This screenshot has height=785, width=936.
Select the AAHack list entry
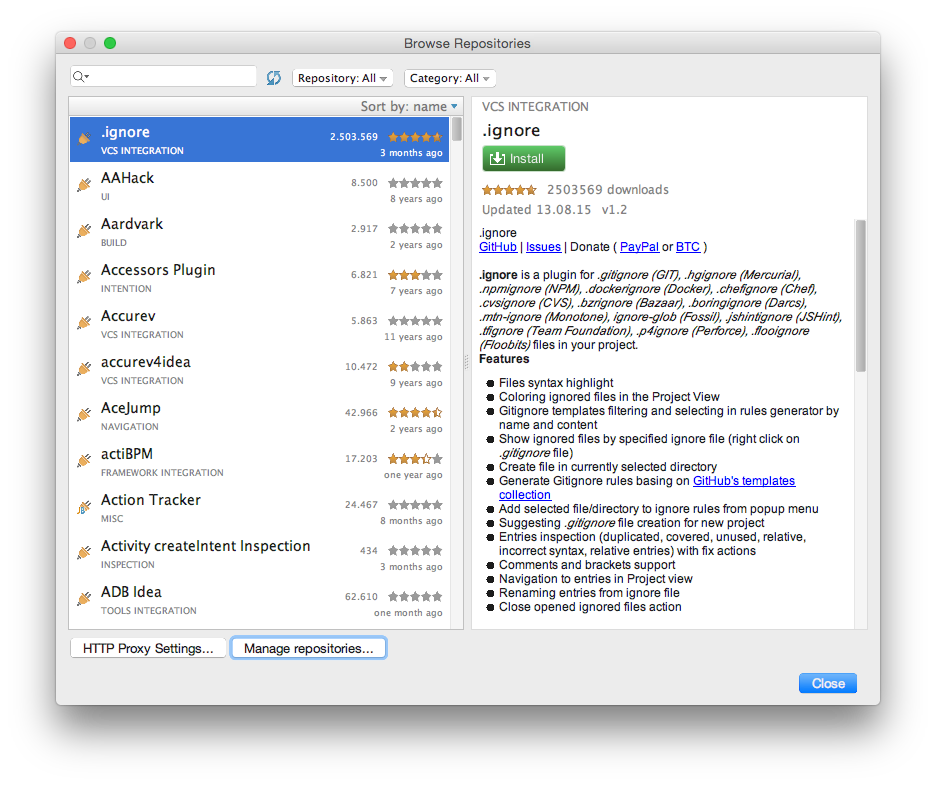point(250,184)
